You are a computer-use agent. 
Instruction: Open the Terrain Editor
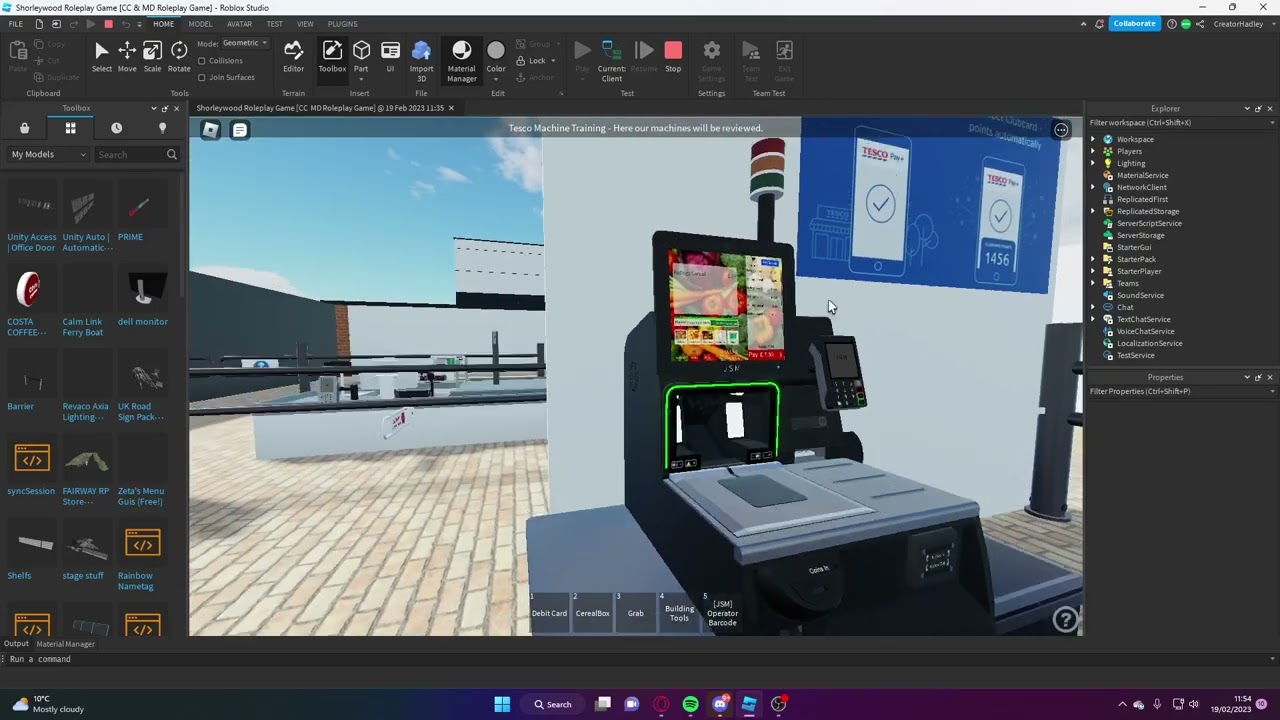(x=293, y=57)
